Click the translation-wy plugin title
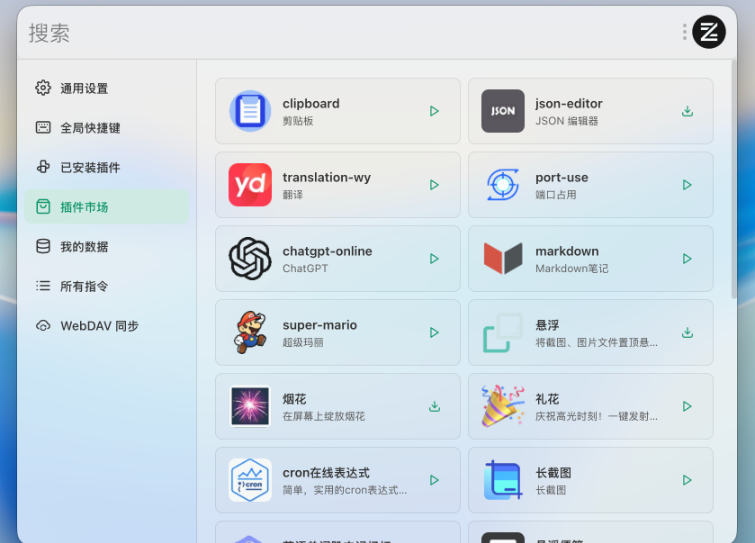The height and width of the screenshot is (543, 755). tap(326, 178)
